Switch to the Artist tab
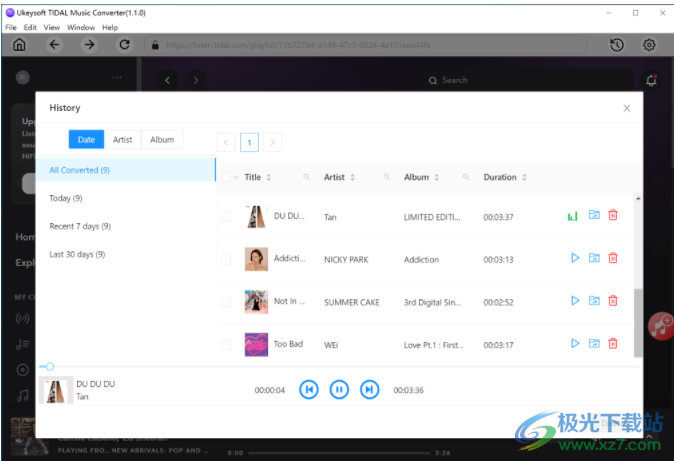The width and height of the screenshot is (674, 461). [x=123, y=139]
